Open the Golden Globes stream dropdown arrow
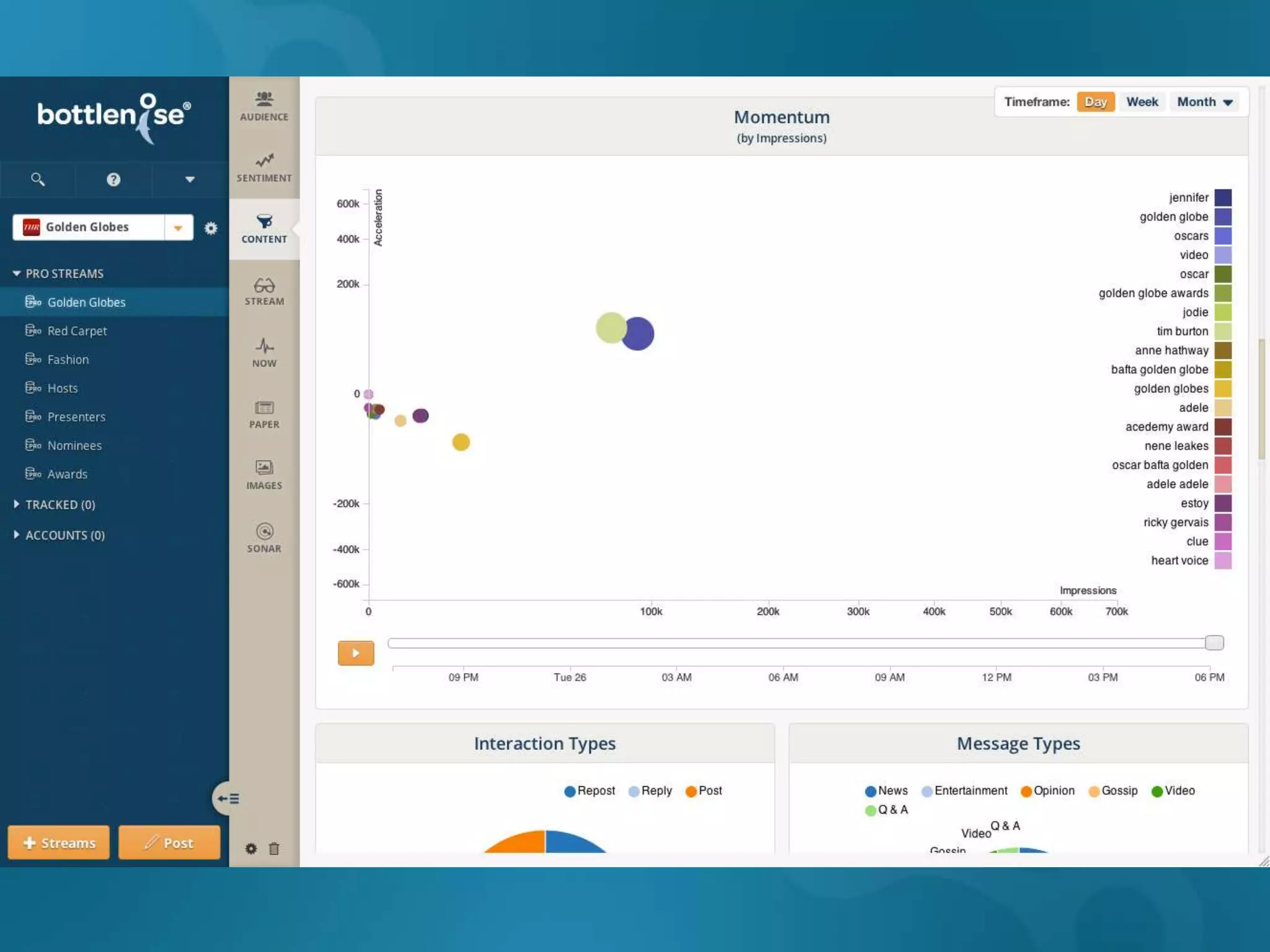The height and width of the screenshot is (952, 1270). [178, 227]
